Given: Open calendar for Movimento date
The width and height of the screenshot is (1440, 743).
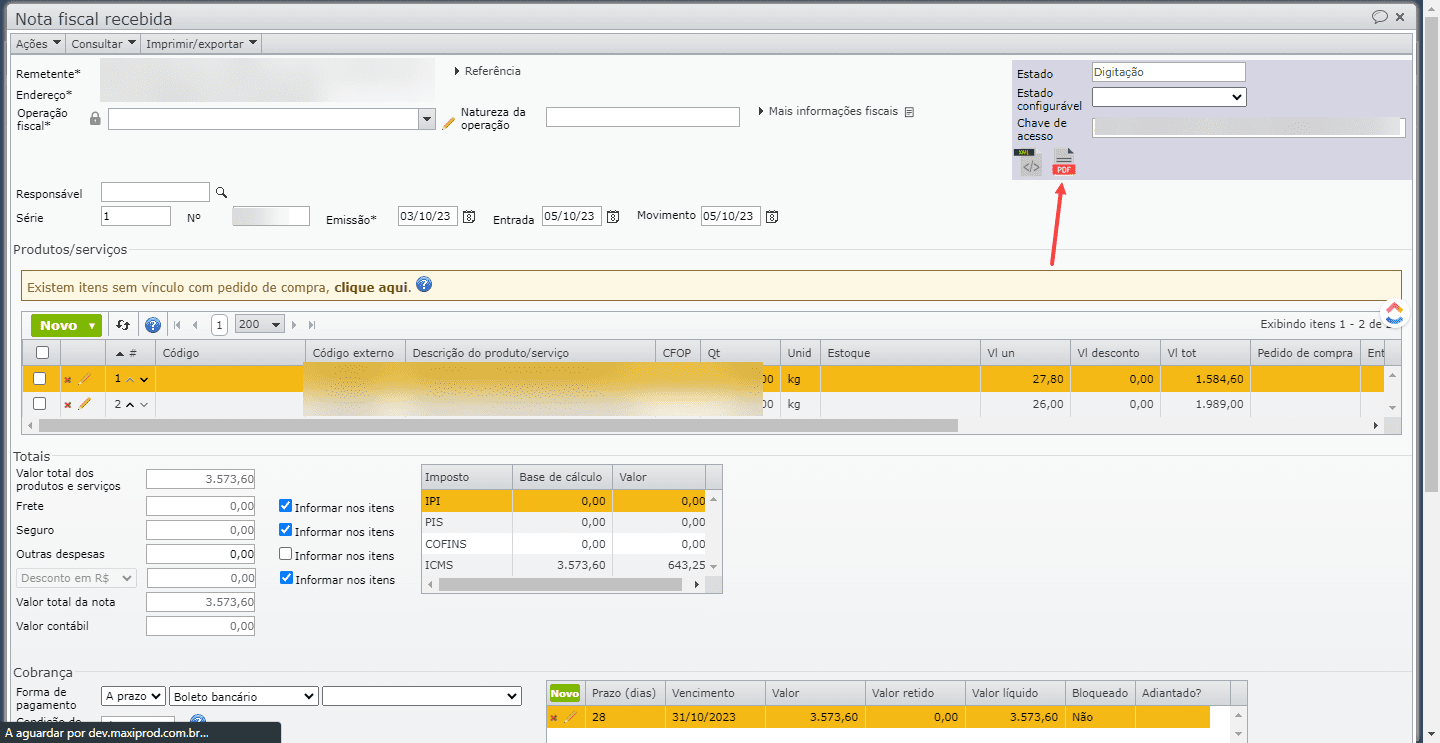Looking at the screenshot, I should tap(772, 216).
